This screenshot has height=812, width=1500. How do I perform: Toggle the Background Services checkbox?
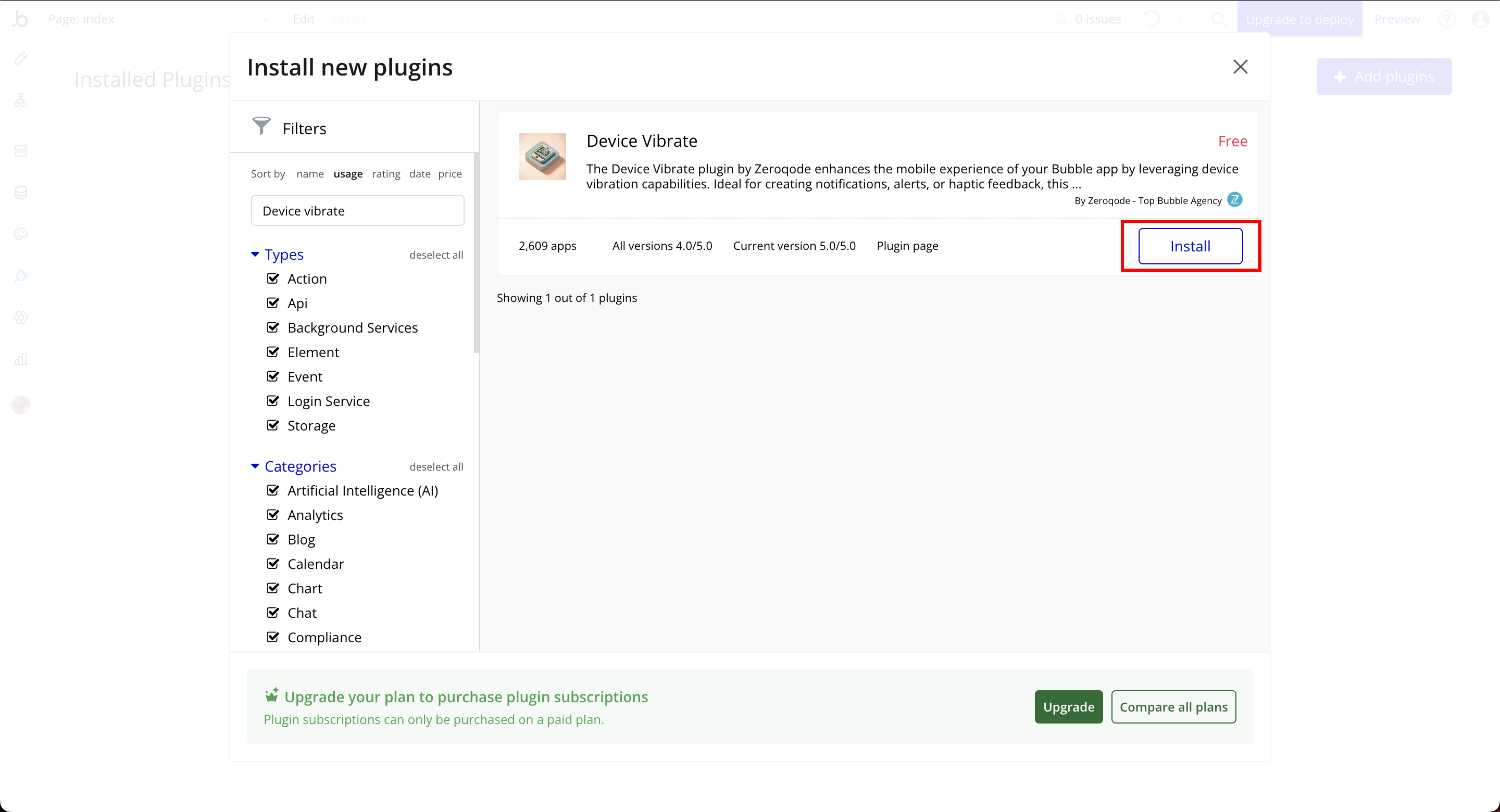click(x=273, y=327)
